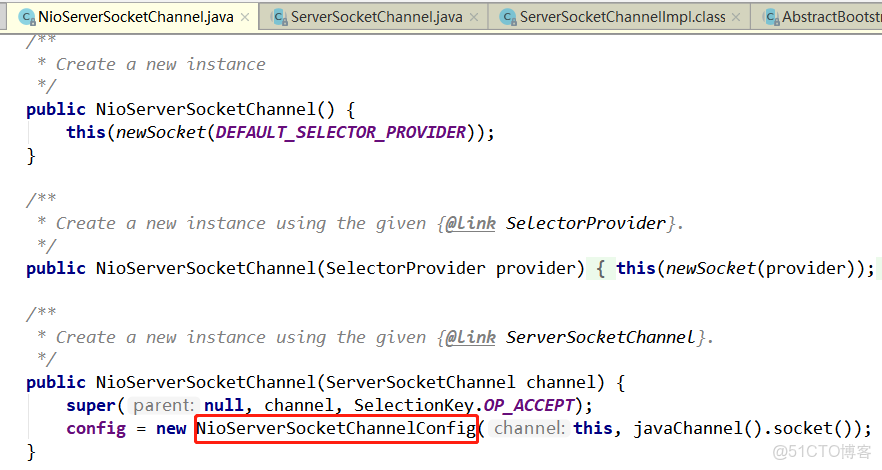Click the class icon on the ServerSocketChannel.java tab
The width and height of the screenshot is (882, 470).
[x=279, y=17]
